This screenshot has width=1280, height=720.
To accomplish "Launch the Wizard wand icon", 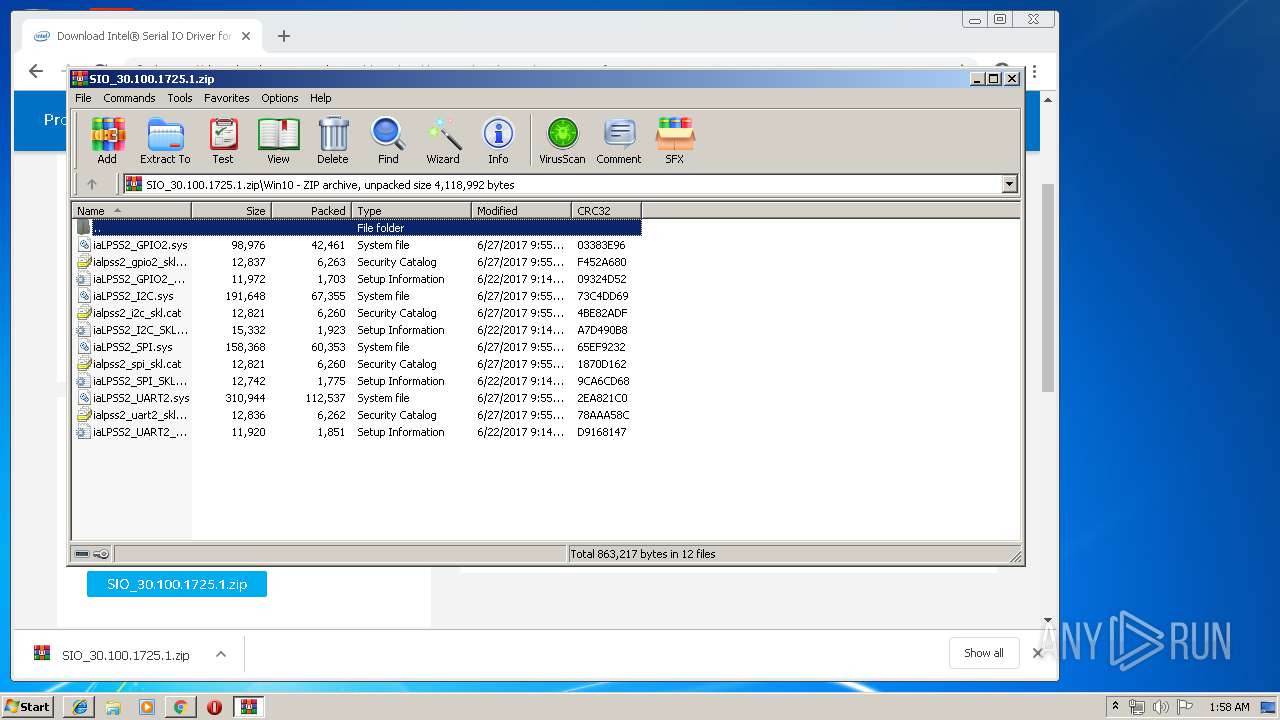I will click(443, 140).
